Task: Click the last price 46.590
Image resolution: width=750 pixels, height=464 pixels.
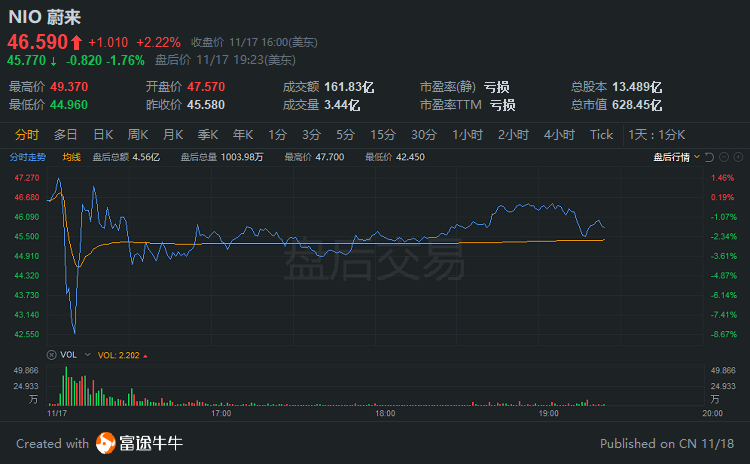Action: click(38, 42)
